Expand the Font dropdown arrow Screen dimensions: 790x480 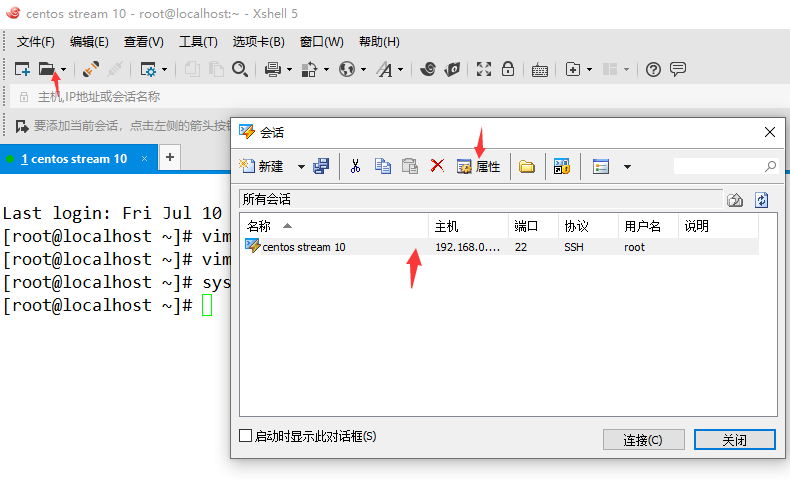coord(401,70)
